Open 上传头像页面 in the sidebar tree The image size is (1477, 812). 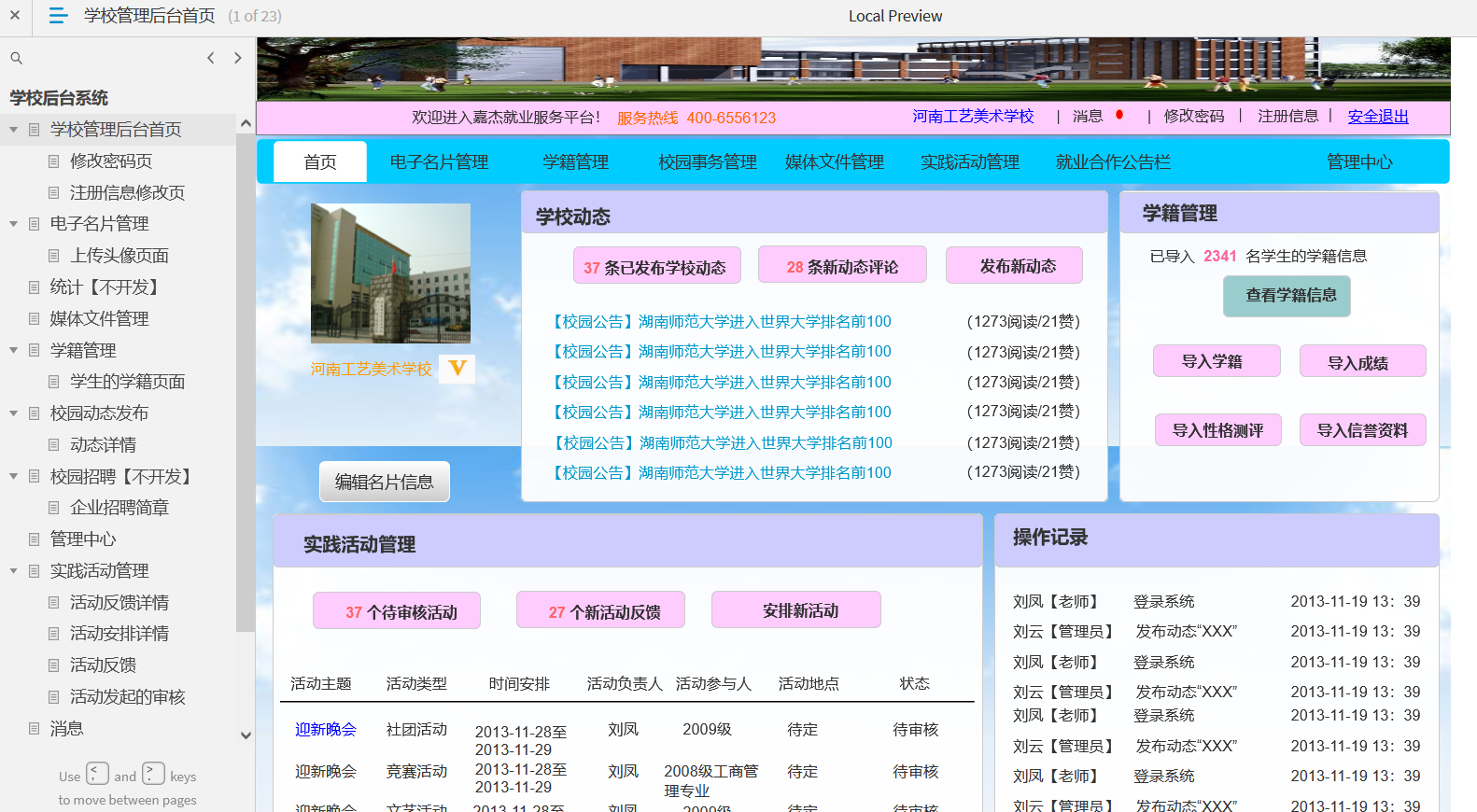120,256
